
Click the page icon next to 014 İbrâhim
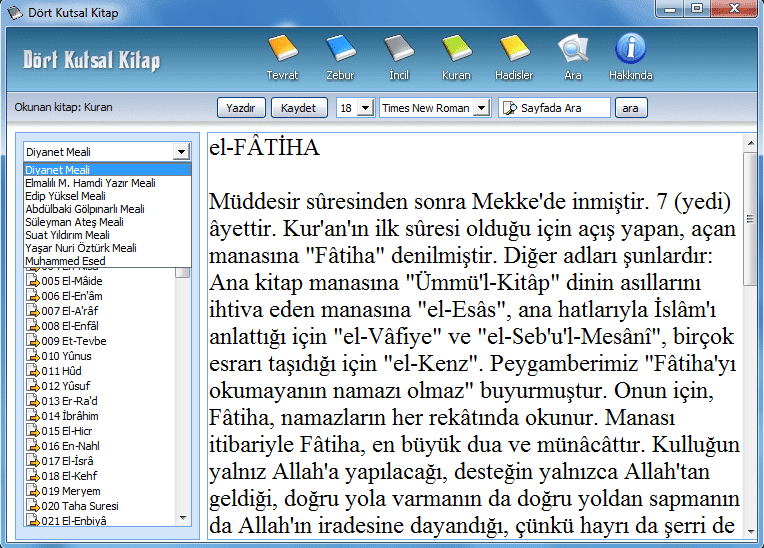click(x=33, y=416)
